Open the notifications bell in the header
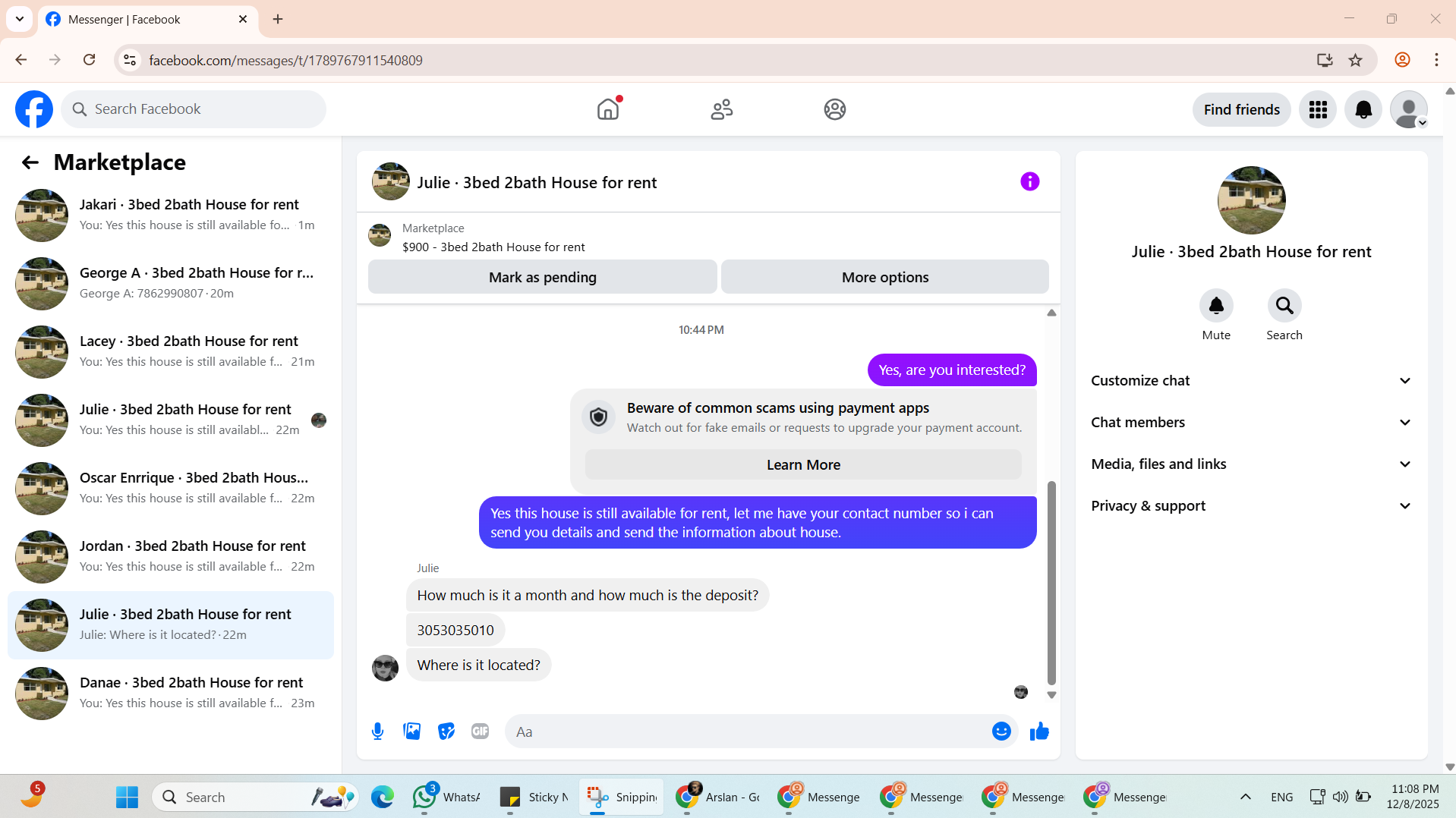 (1363, 110)
